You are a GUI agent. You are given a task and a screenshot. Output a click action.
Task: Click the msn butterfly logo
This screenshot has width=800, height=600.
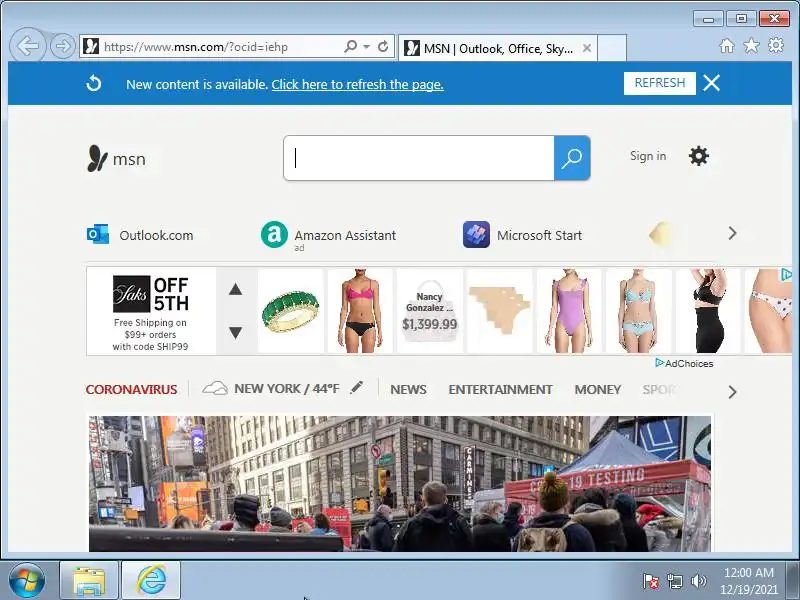click(x=116, y=159)
